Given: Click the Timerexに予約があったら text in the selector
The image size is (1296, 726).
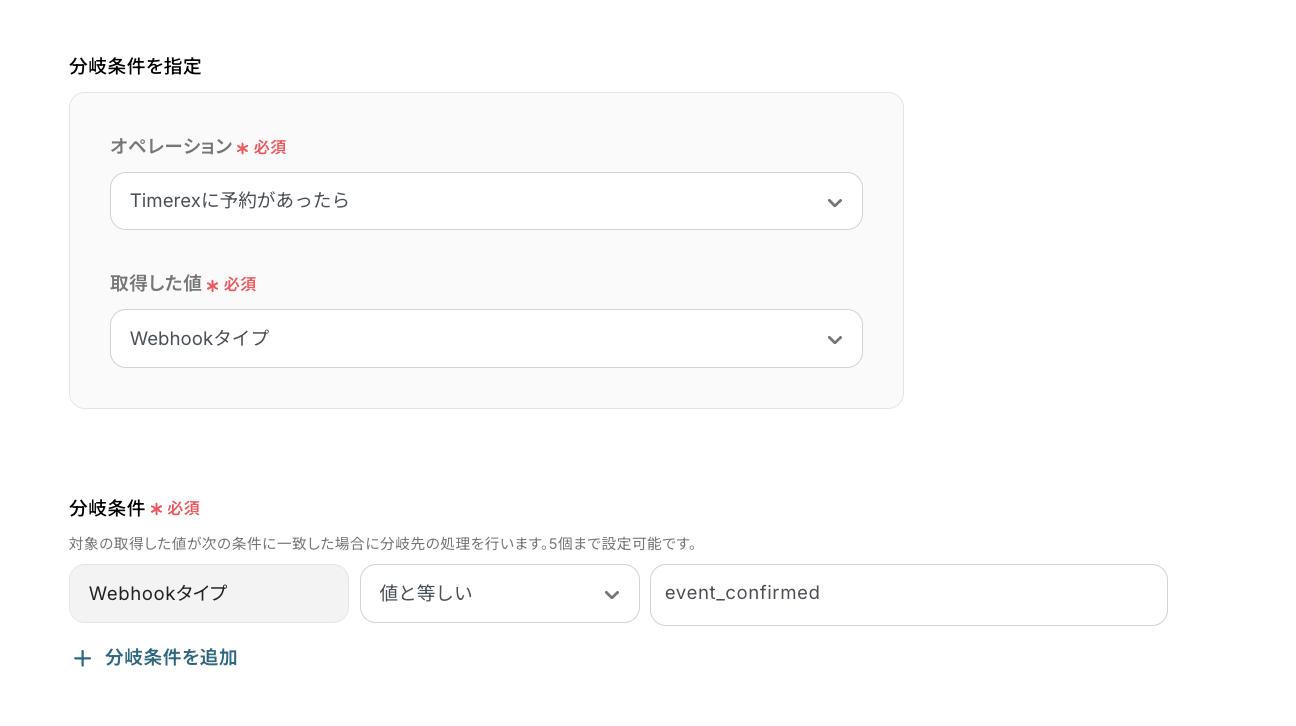Looking at the screenshot, I should point(238,201).
